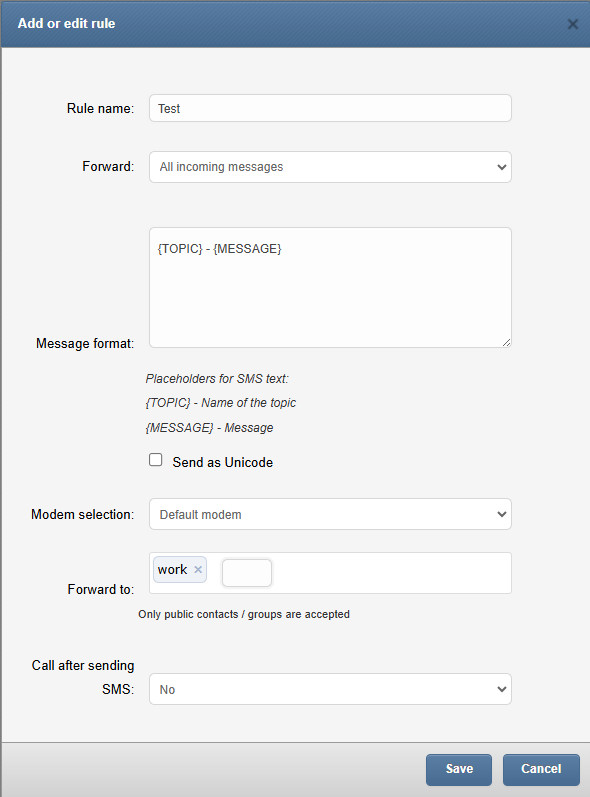Click the Message format textarea resize grip

[506, 343]
